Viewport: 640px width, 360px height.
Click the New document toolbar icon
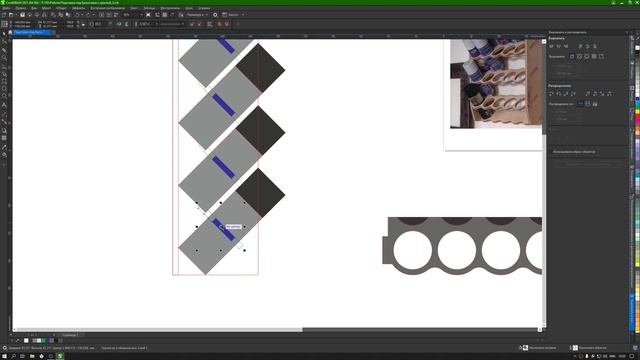pyautogui.click(x=4, y=15)
